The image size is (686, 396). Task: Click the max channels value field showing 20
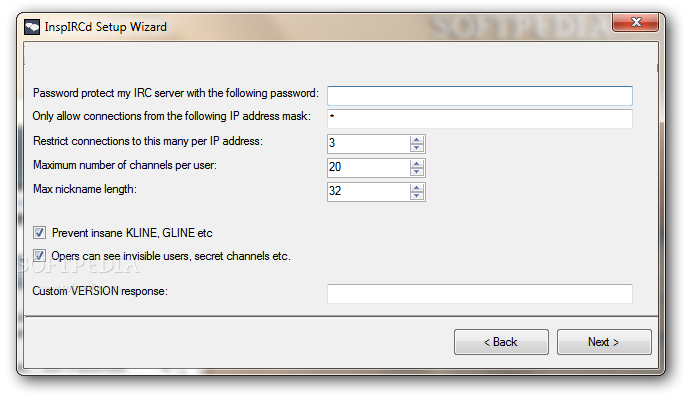coord(369,168)
